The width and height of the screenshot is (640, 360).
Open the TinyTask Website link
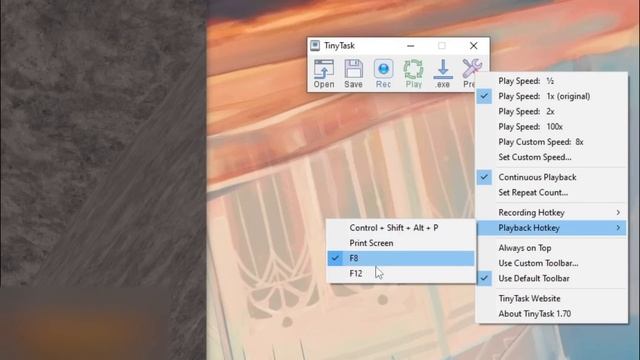click(x=552, y=298)
